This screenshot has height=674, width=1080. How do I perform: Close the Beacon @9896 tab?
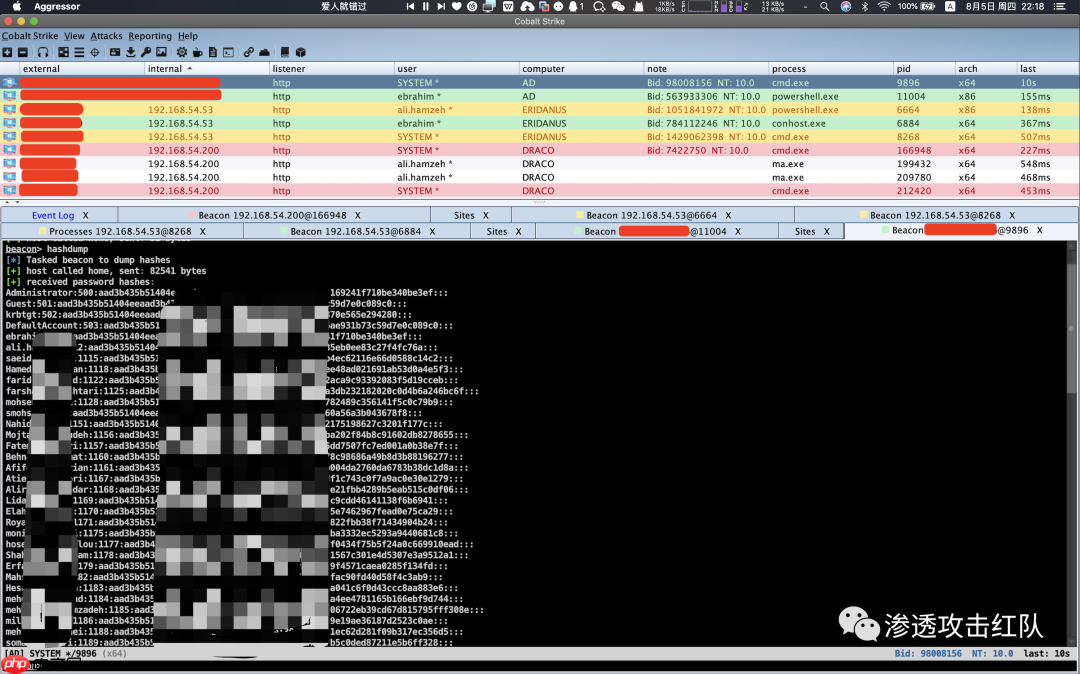(1039, 230)
